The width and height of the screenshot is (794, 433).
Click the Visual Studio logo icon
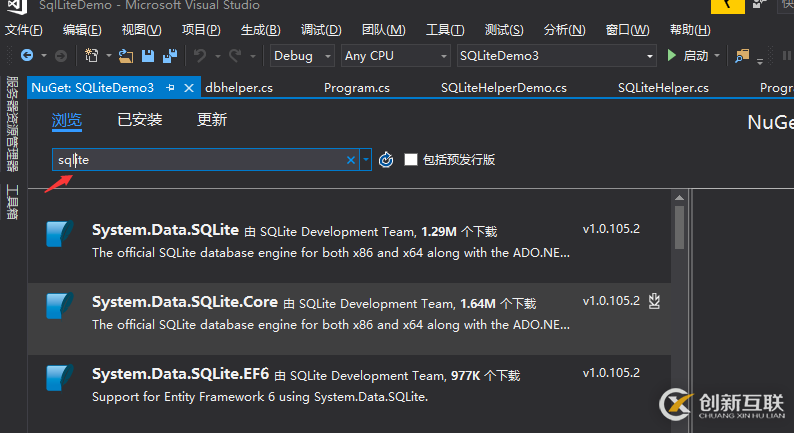[x=17, y=6]
